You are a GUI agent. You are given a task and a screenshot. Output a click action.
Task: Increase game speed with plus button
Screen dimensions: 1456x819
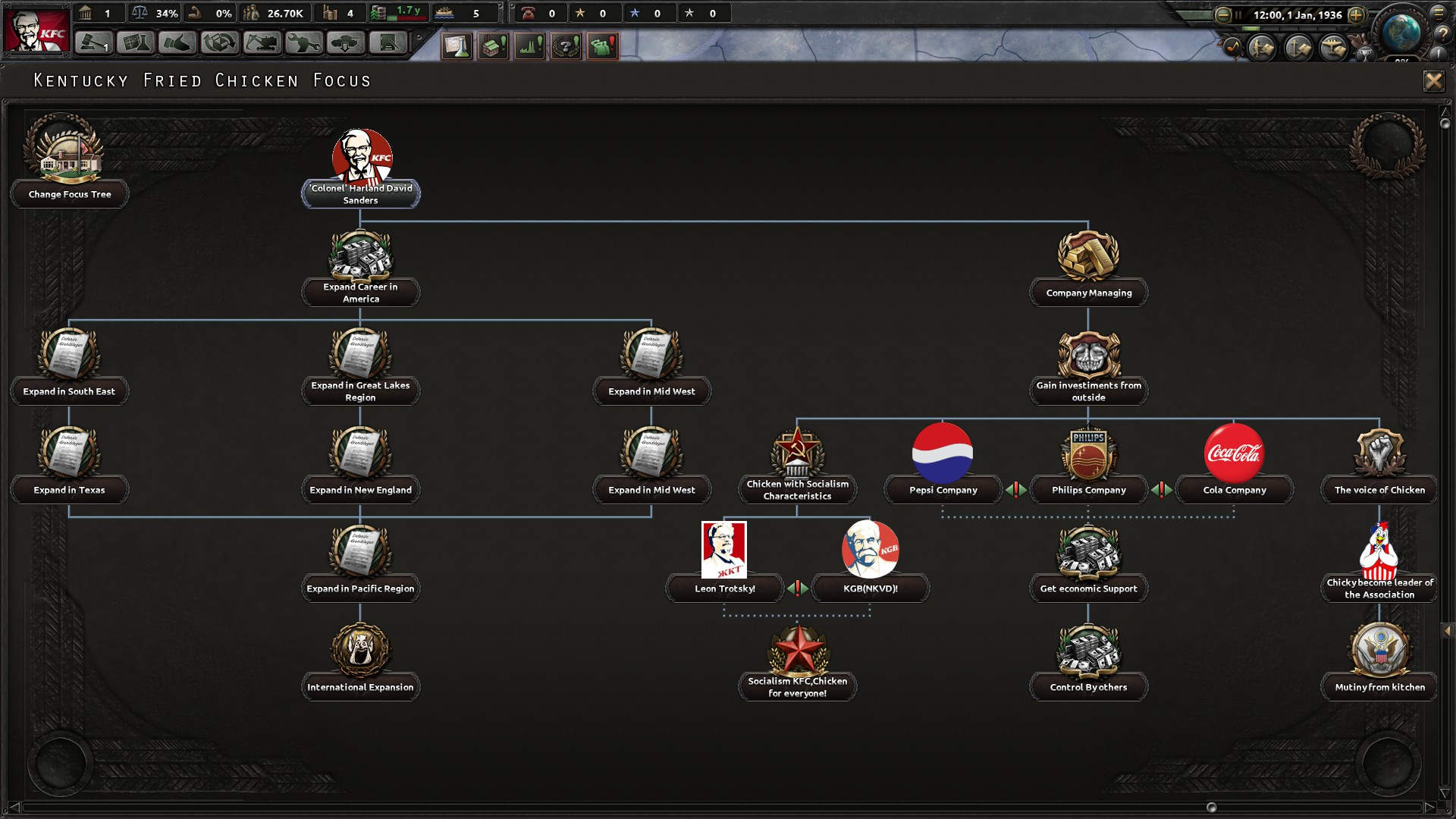coord(1356,14)
